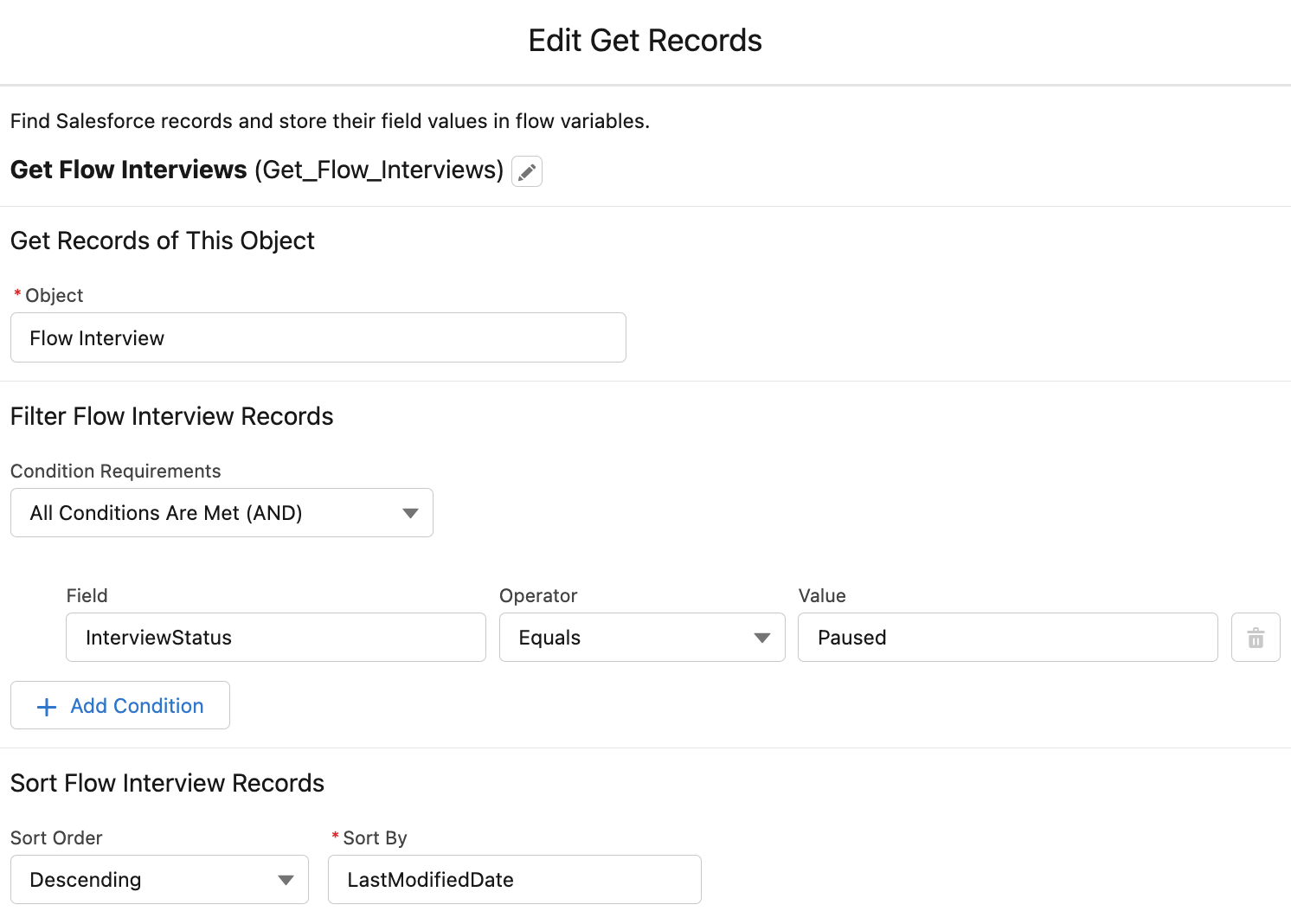The image size is (1291, 924).
Task: Delete the filter condition using the trash icon
Action: [x=1256, y=637]
